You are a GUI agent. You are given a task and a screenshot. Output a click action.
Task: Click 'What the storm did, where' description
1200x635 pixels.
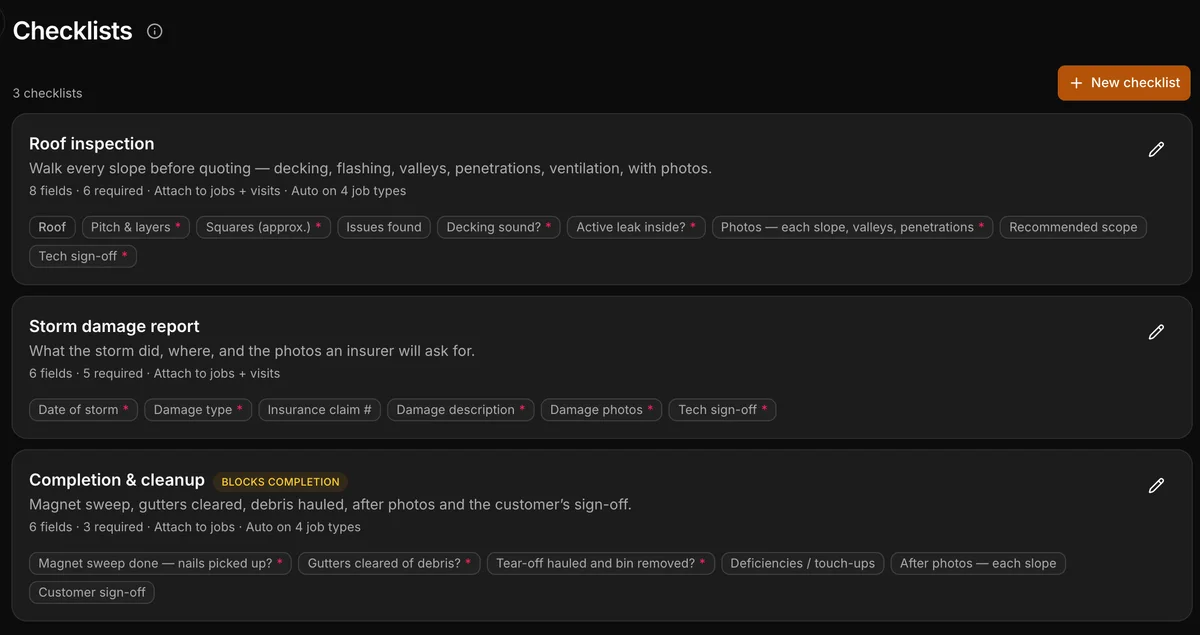pos(252,351)
